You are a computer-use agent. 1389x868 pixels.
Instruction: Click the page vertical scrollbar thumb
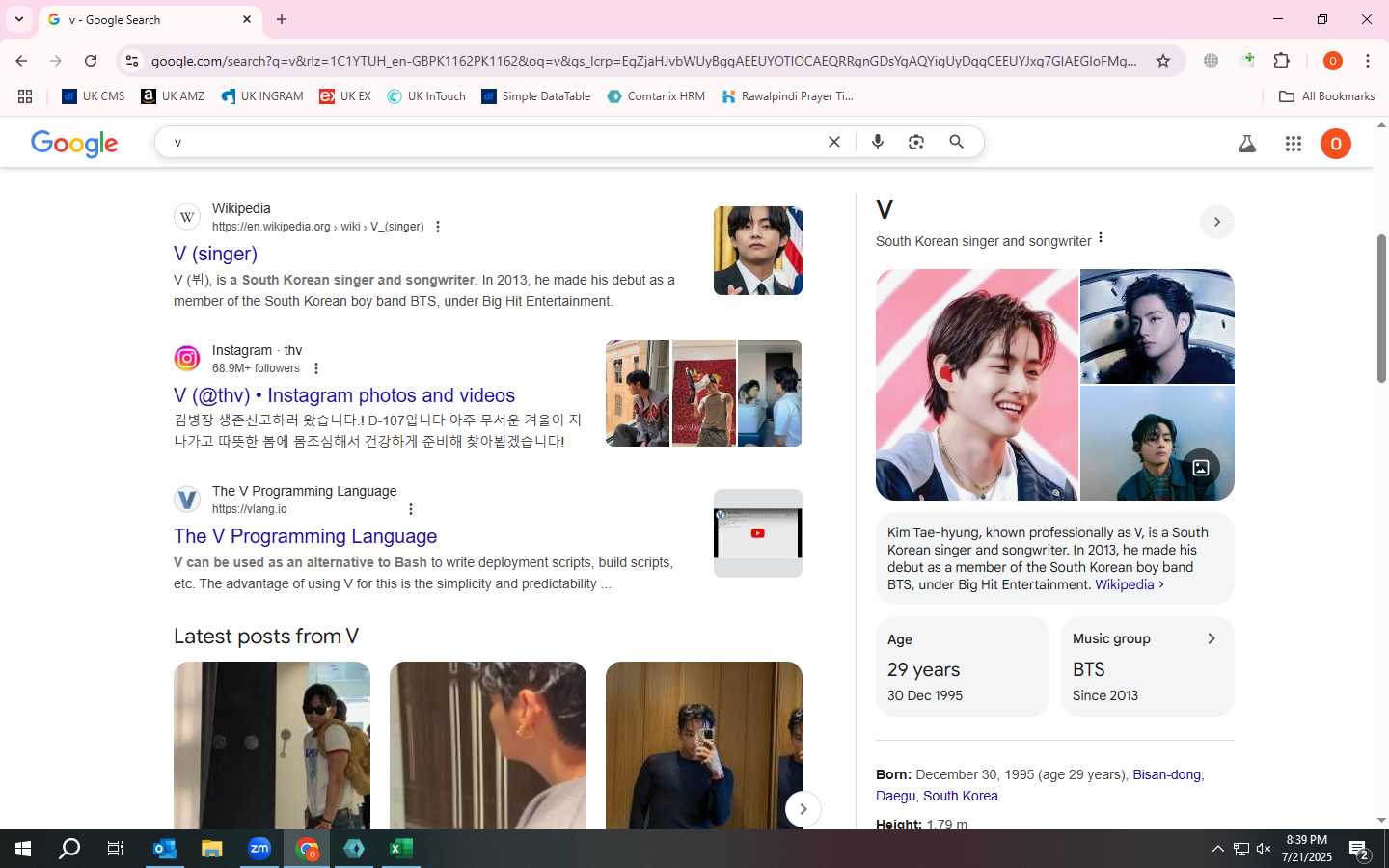[x=1381, y=307]
